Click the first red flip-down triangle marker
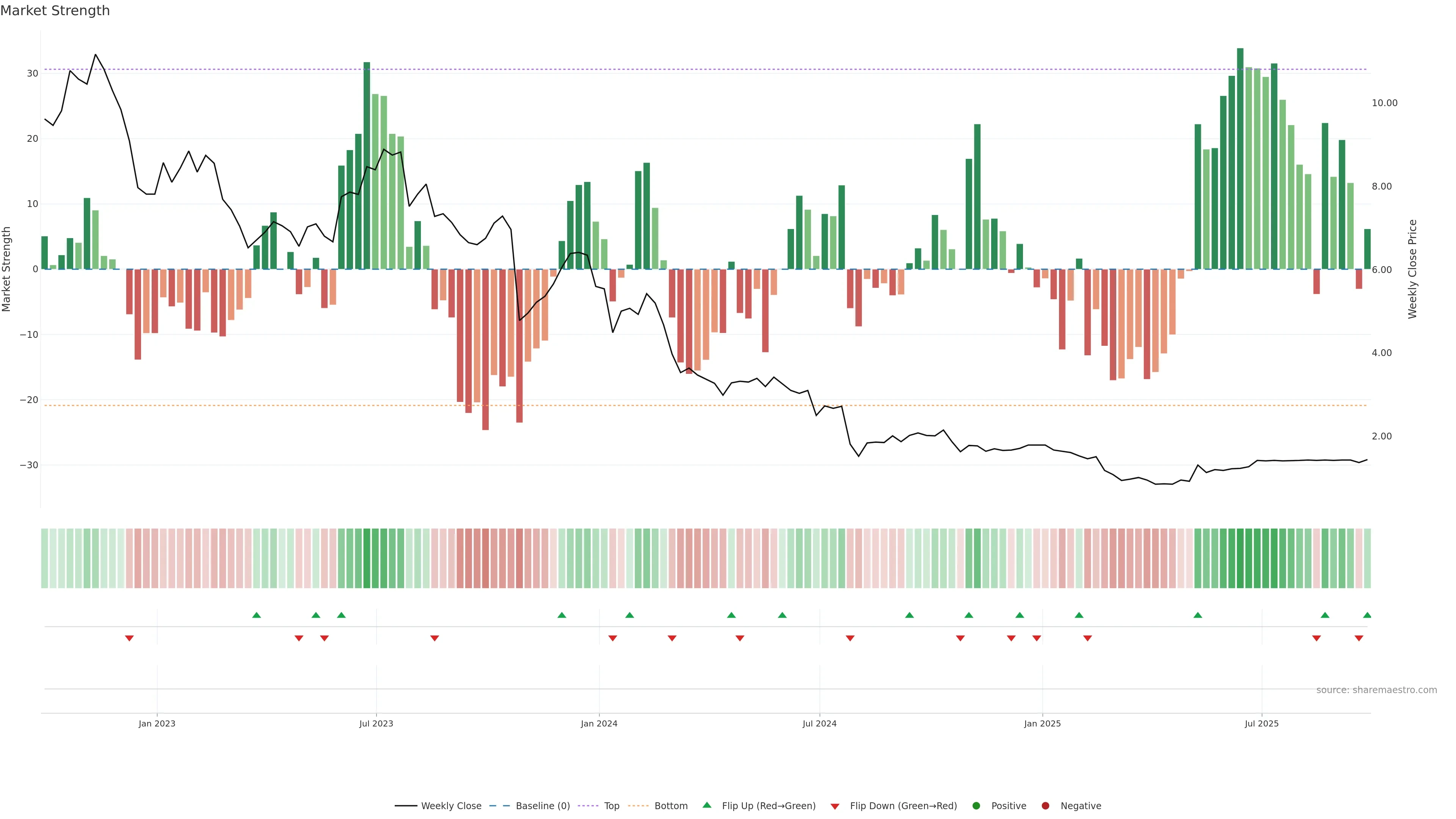The height and width of the screenshot is (819, 1456). click(129, 638)
